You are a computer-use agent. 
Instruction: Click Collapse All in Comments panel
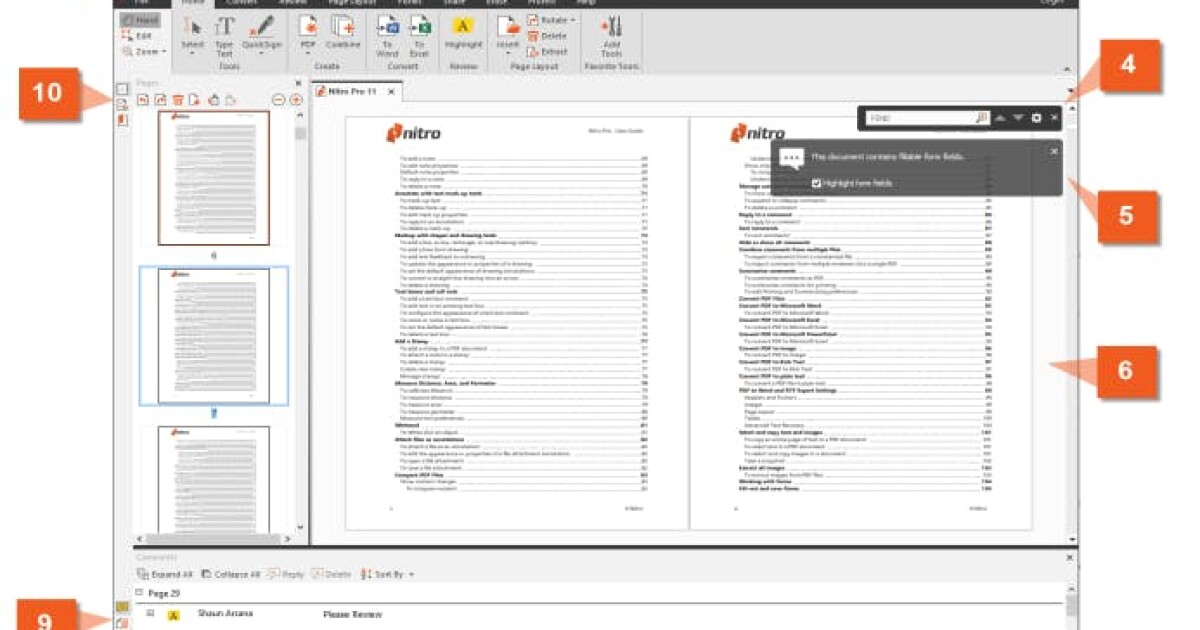pos(231,574)
